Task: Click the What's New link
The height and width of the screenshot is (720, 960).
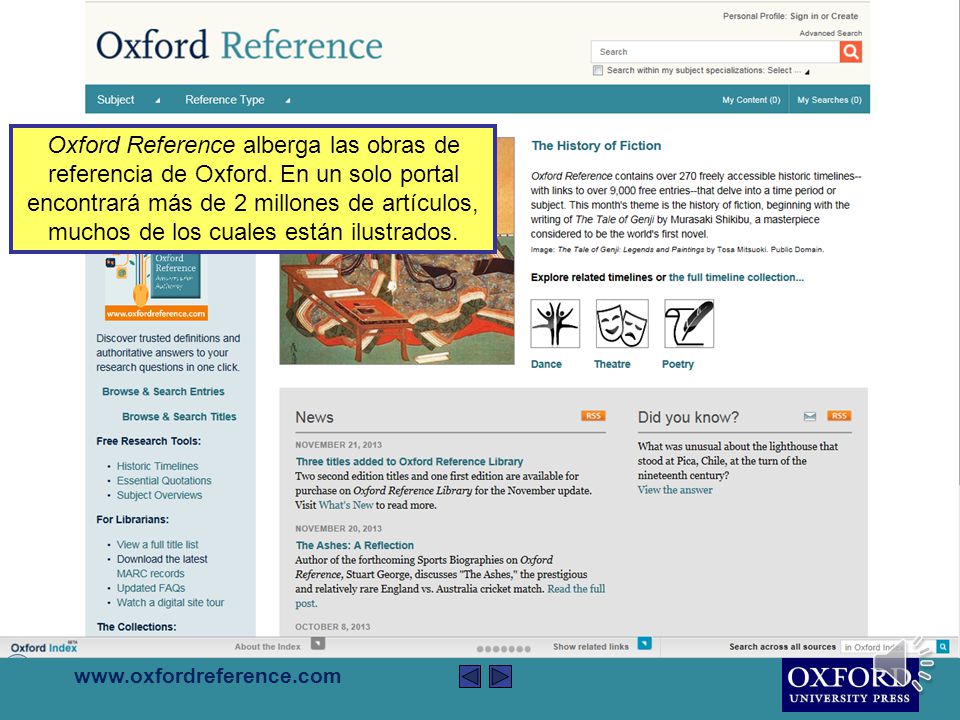Action: click(346, 505)
